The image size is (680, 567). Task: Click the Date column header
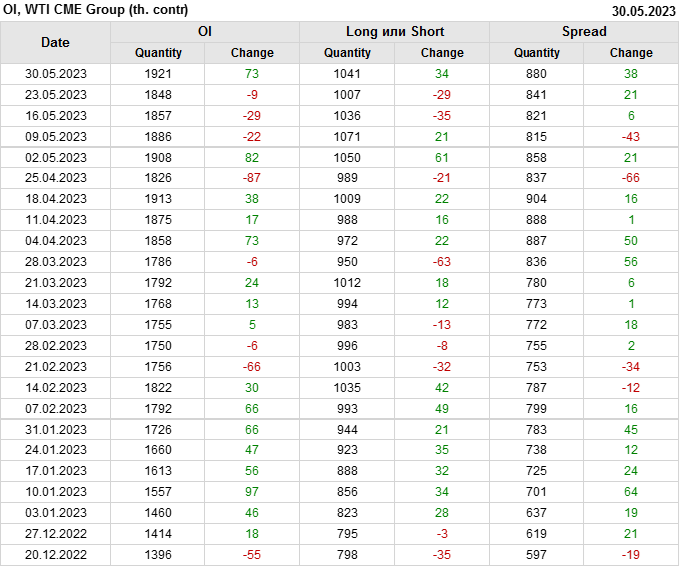coord(55,42)
